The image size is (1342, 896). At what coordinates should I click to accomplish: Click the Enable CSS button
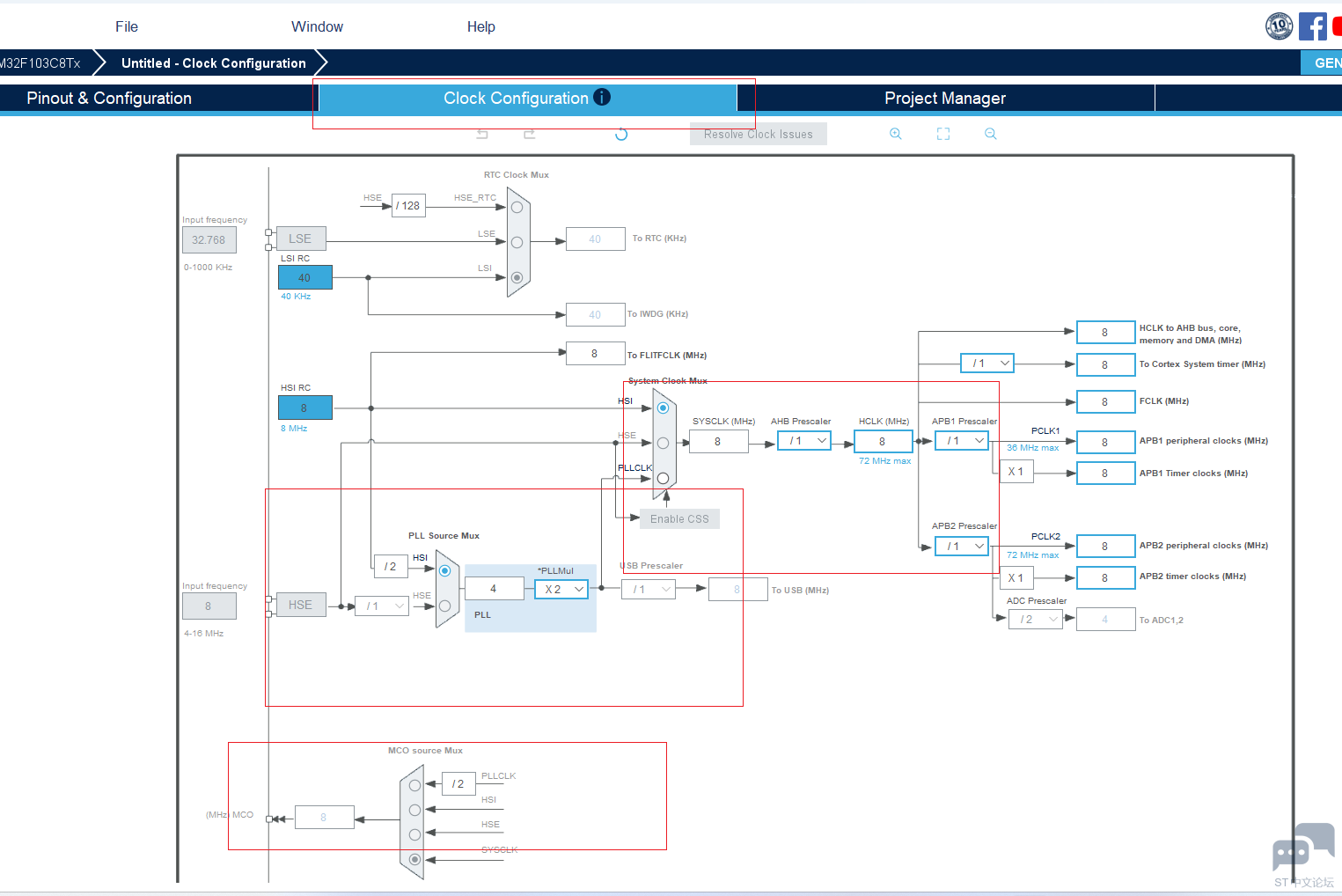678,518
